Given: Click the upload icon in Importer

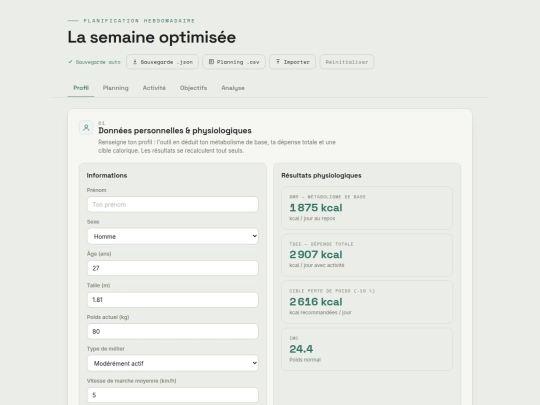Looking at the screenshot, I should [x=278, y=62].
